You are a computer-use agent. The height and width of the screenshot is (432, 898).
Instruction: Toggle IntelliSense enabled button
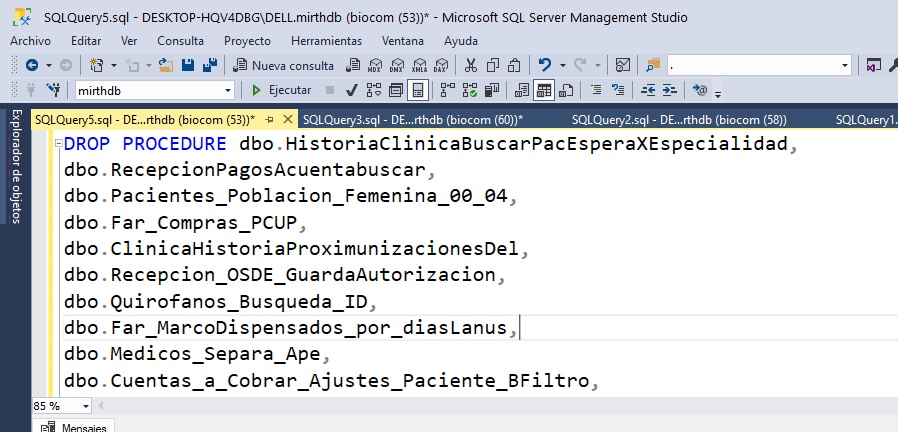point(418,90)
